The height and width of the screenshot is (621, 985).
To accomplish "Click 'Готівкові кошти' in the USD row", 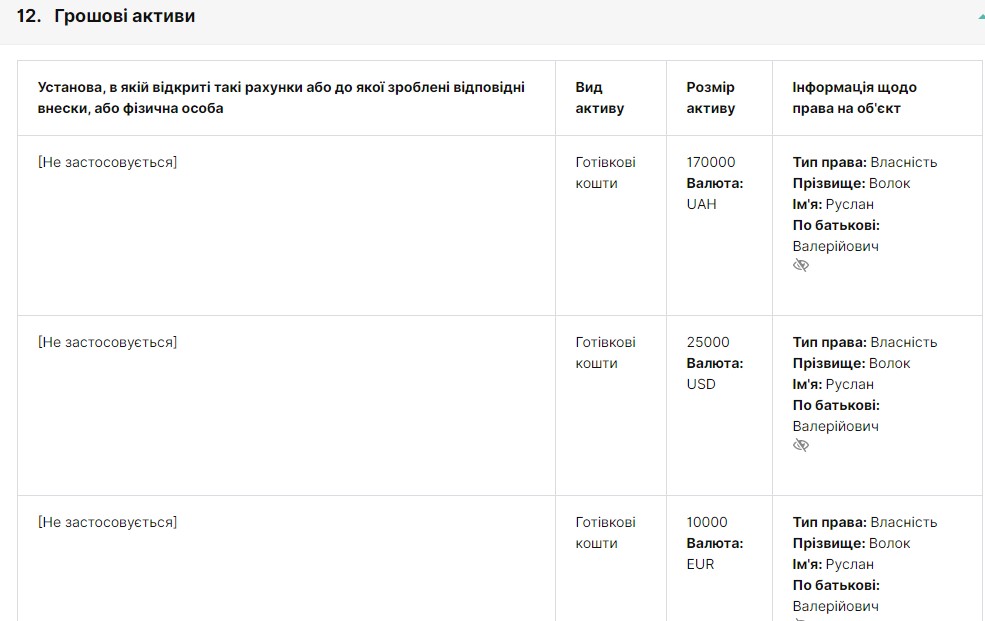I will point(605,352).
